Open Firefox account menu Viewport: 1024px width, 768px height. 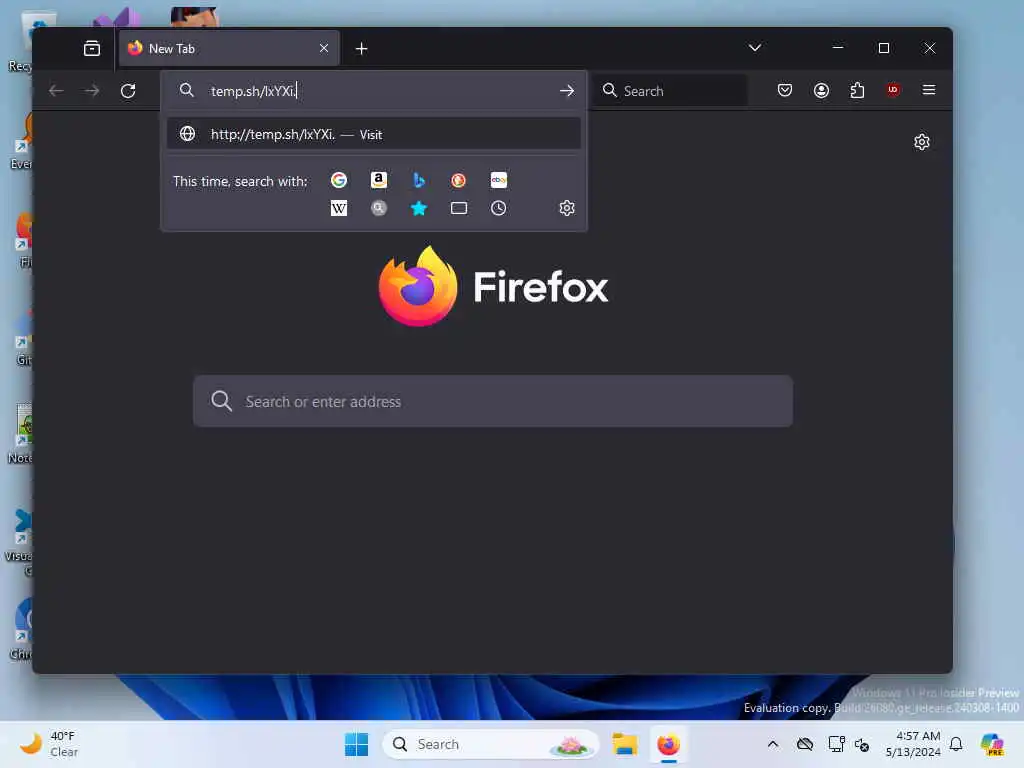[x=822, y=90]
